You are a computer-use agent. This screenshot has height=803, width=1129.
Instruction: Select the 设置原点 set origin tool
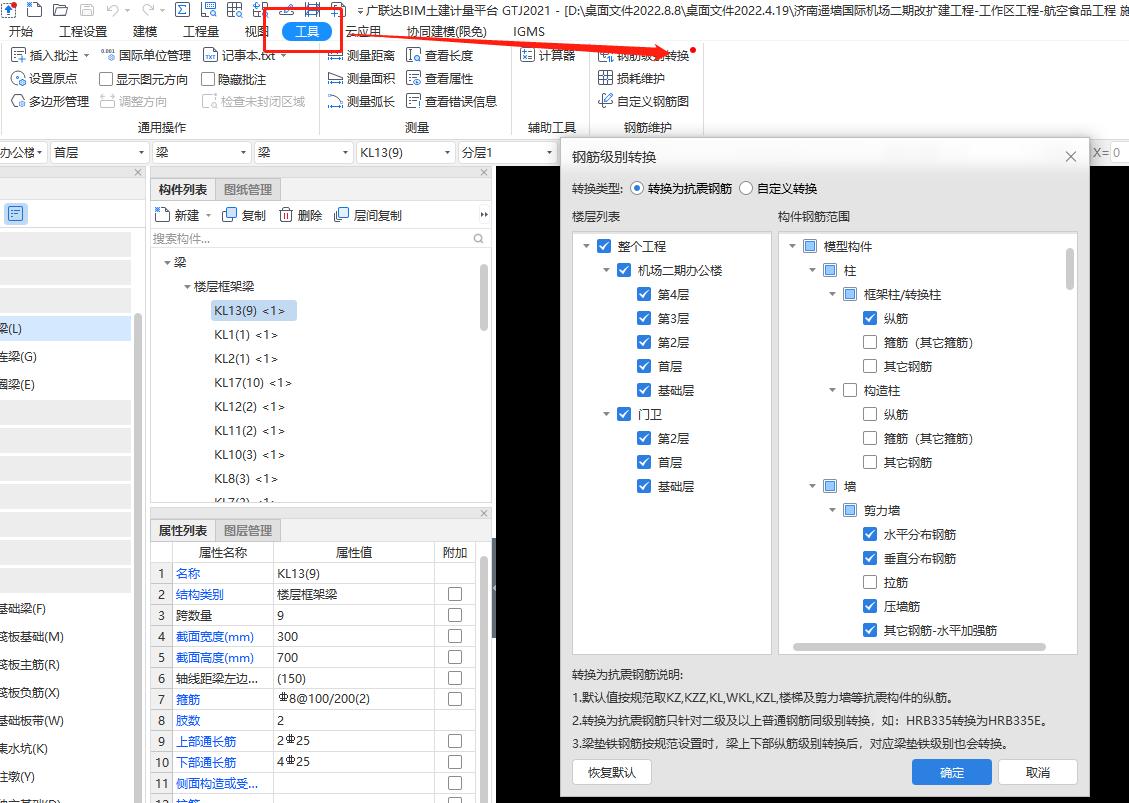coord(47,78)
